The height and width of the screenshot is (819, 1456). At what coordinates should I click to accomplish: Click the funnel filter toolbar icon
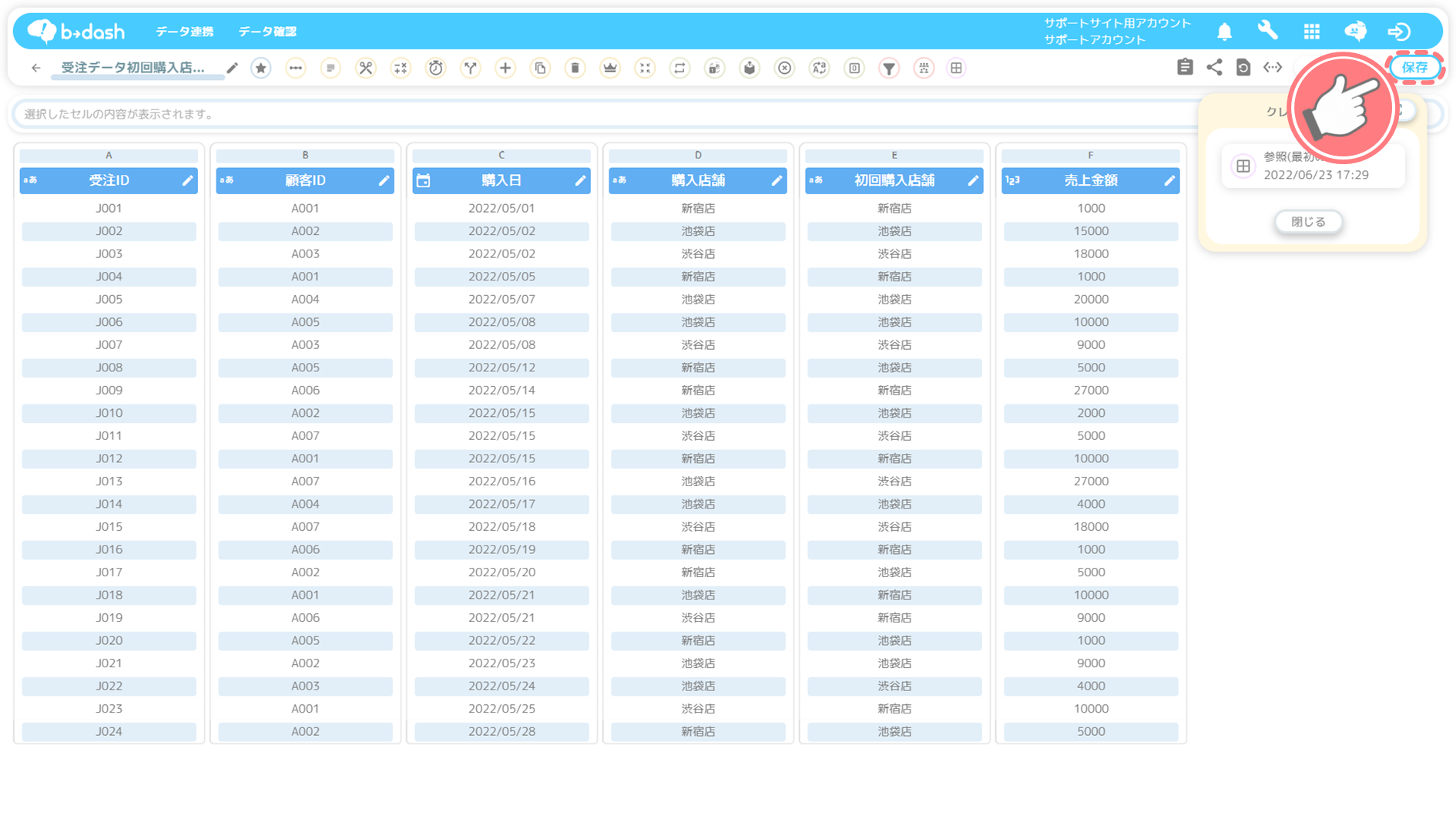point(889,68)
